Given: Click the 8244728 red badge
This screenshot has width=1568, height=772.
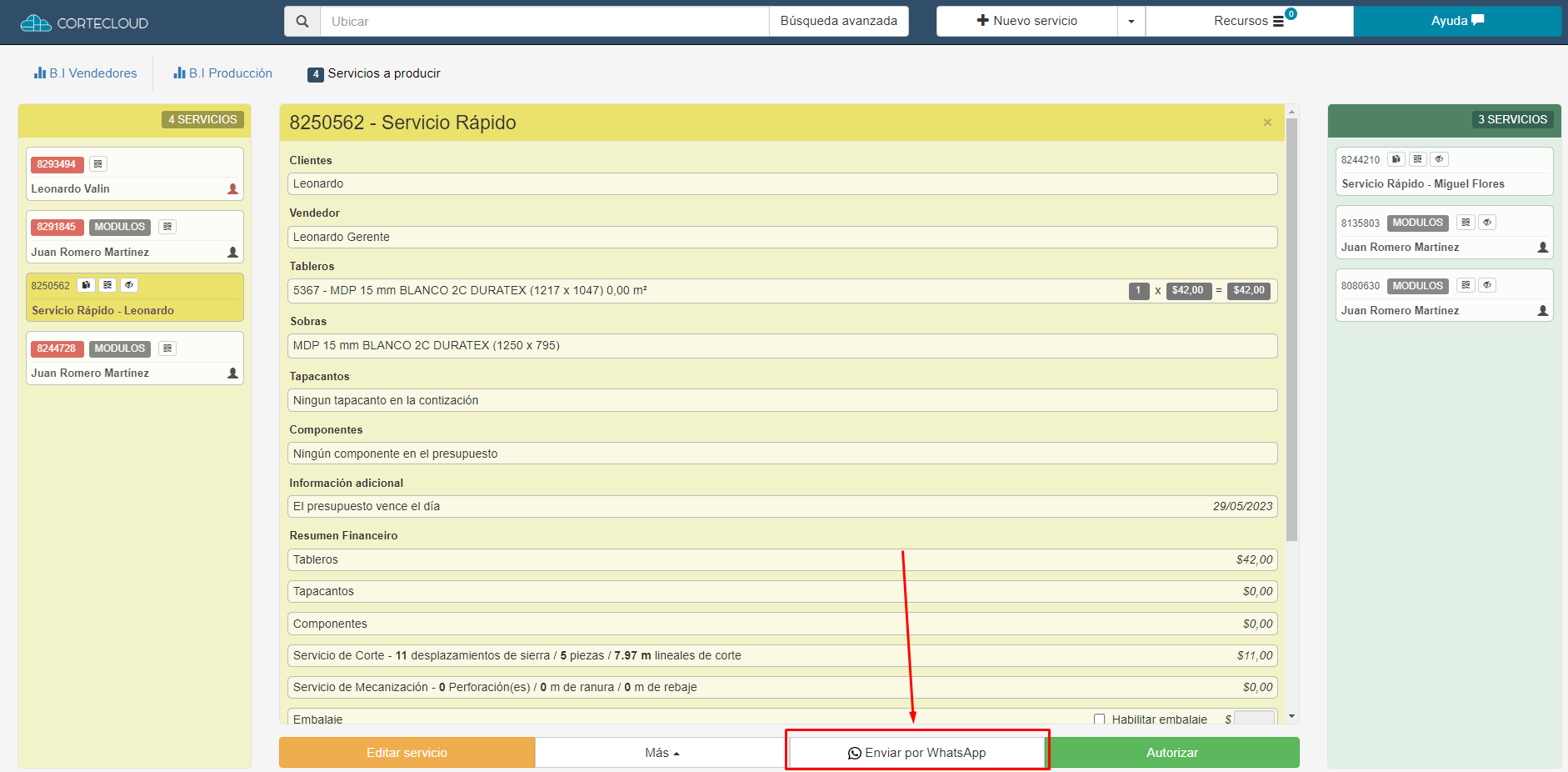Looking at the screenshot, I should coord(57,348).
